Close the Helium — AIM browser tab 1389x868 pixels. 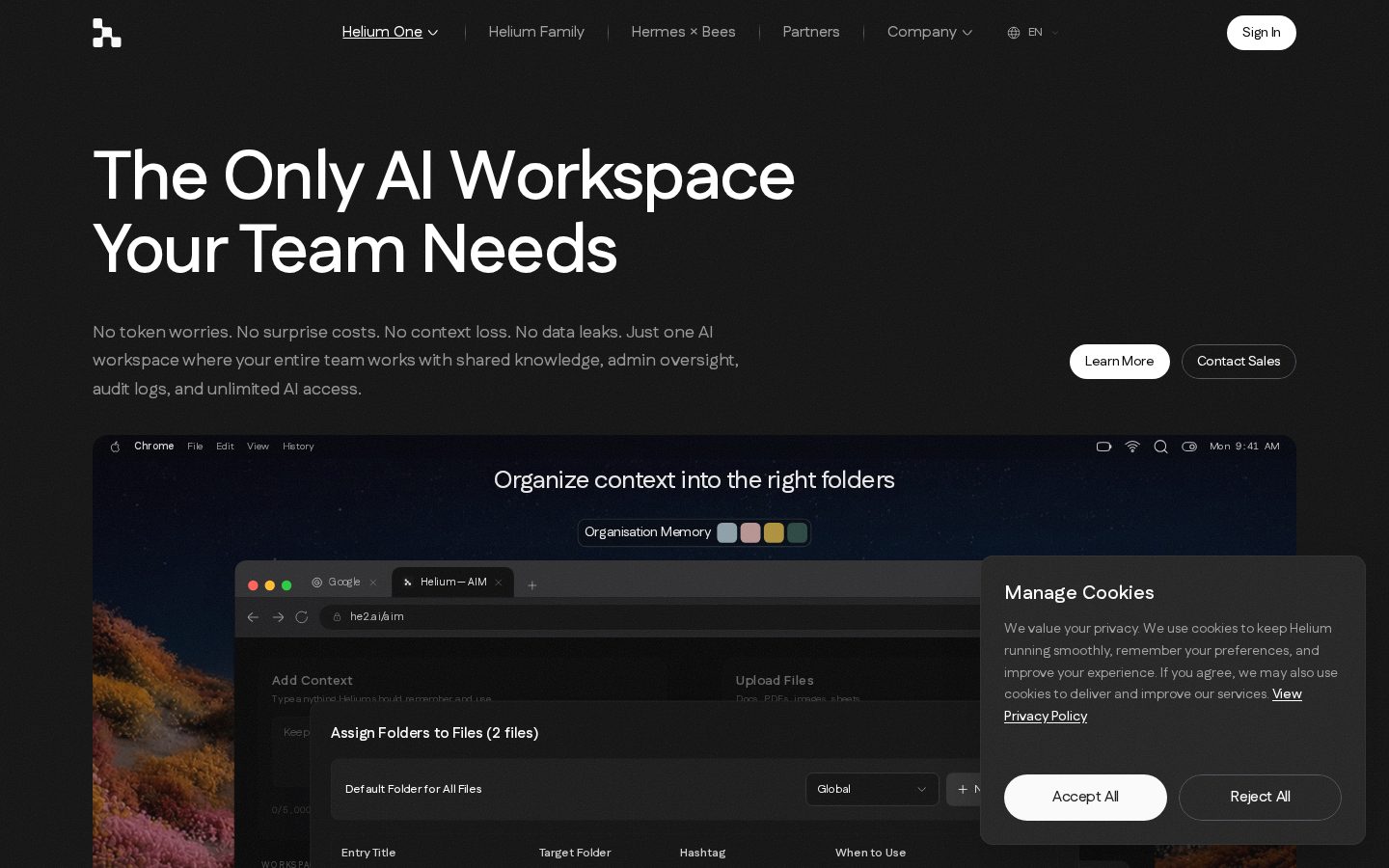click(499, 583)
